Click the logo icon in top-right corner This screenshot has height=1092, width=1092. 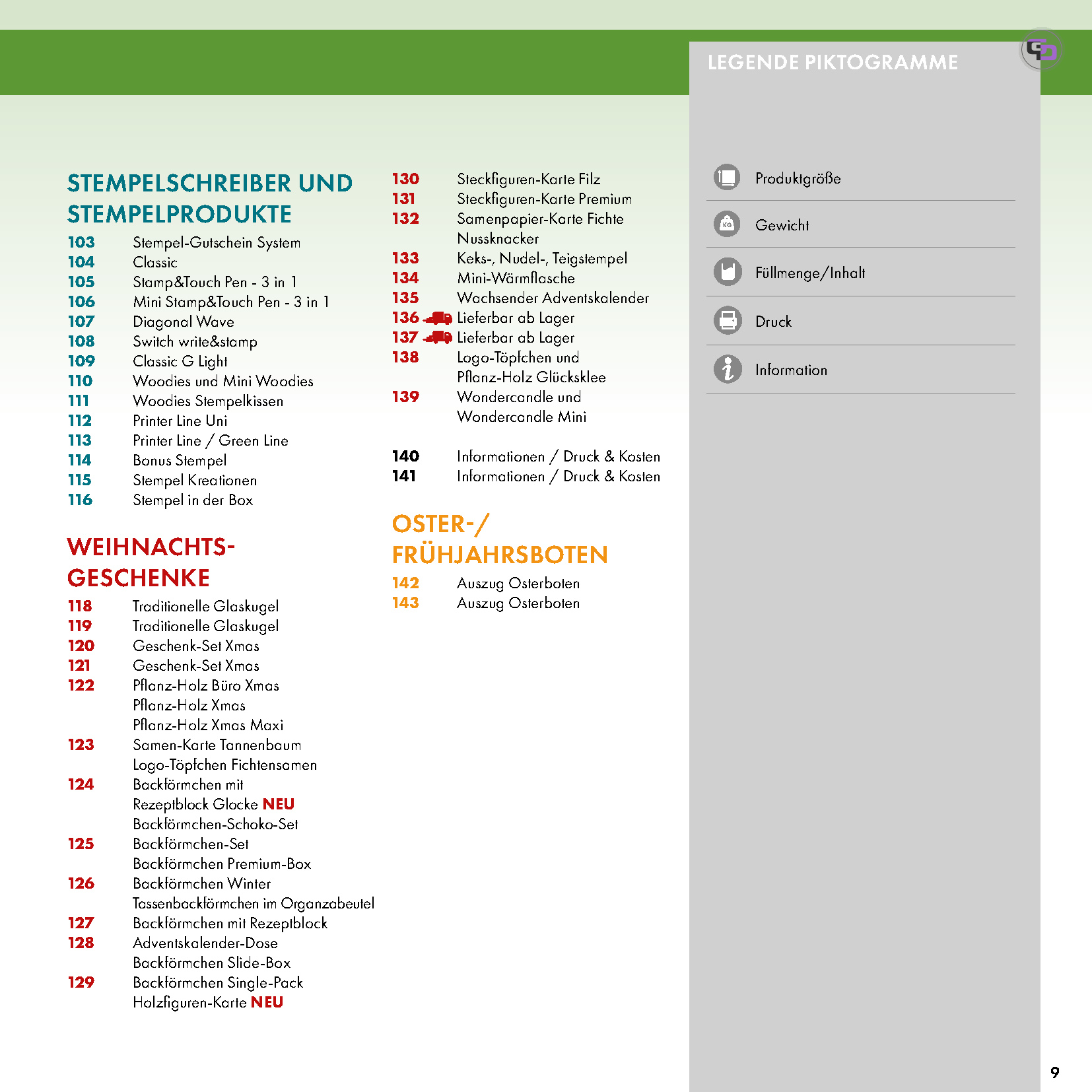[x=1042, y=50]
